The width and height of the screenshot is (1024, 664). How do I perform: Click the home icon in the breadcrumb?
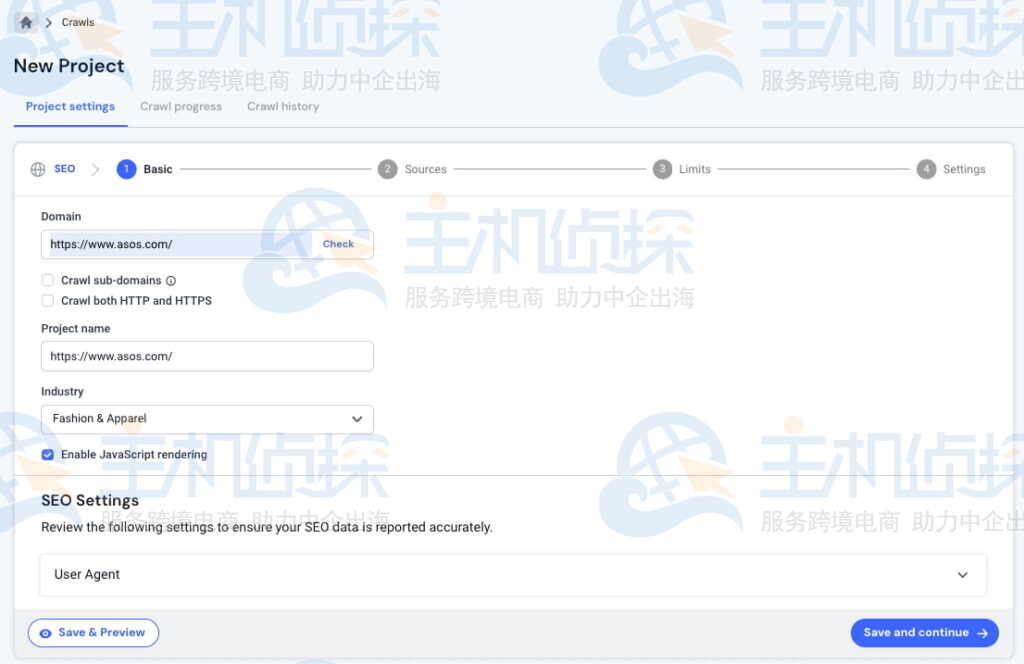pyautogui.click(x=25, y=21)
